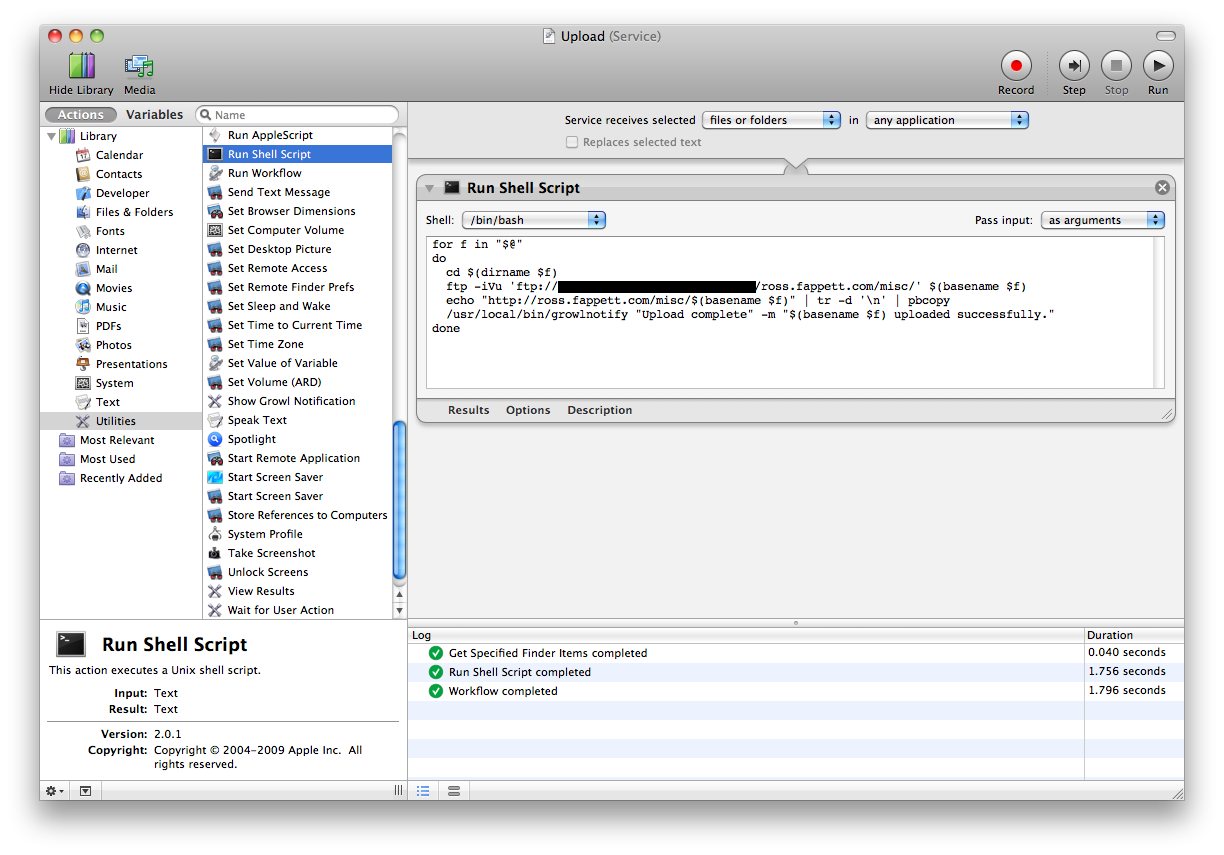Open the gear action menu at bottom left
1224x855 pixels.
point(55,790)
